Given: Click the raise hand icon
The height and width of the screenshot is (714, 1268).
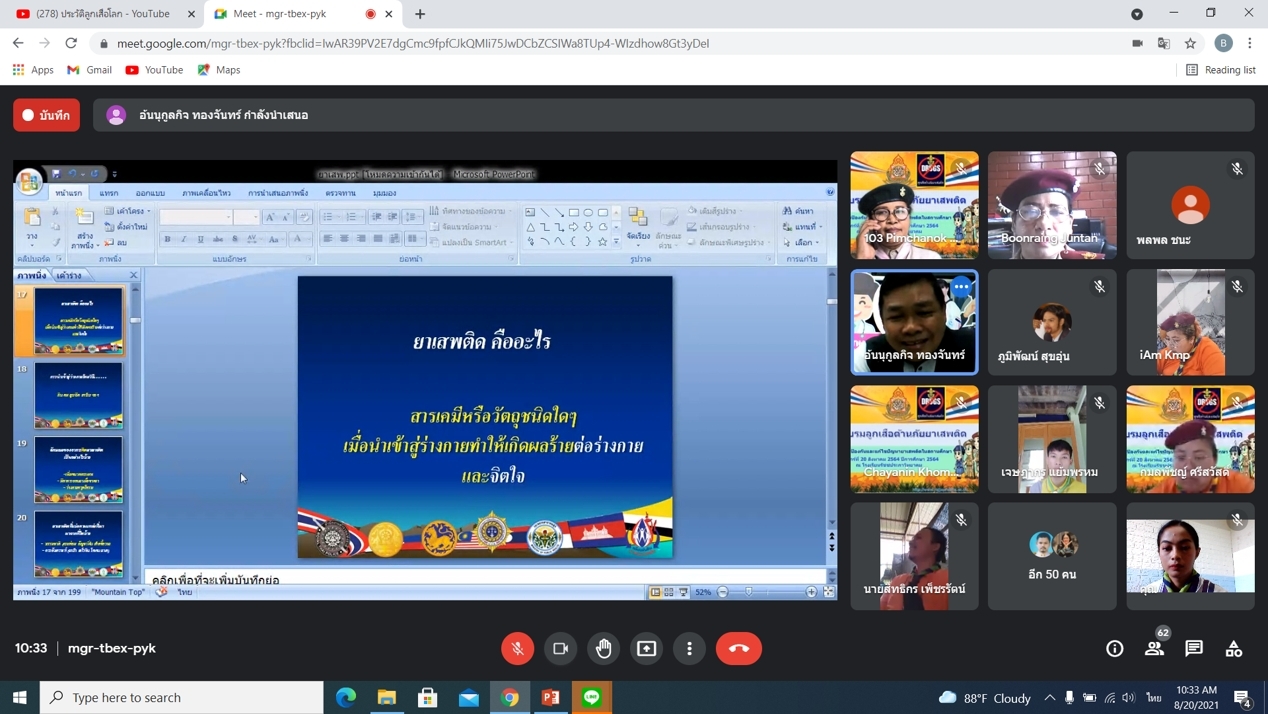Looking at the screenshot, I should (604, 648).
